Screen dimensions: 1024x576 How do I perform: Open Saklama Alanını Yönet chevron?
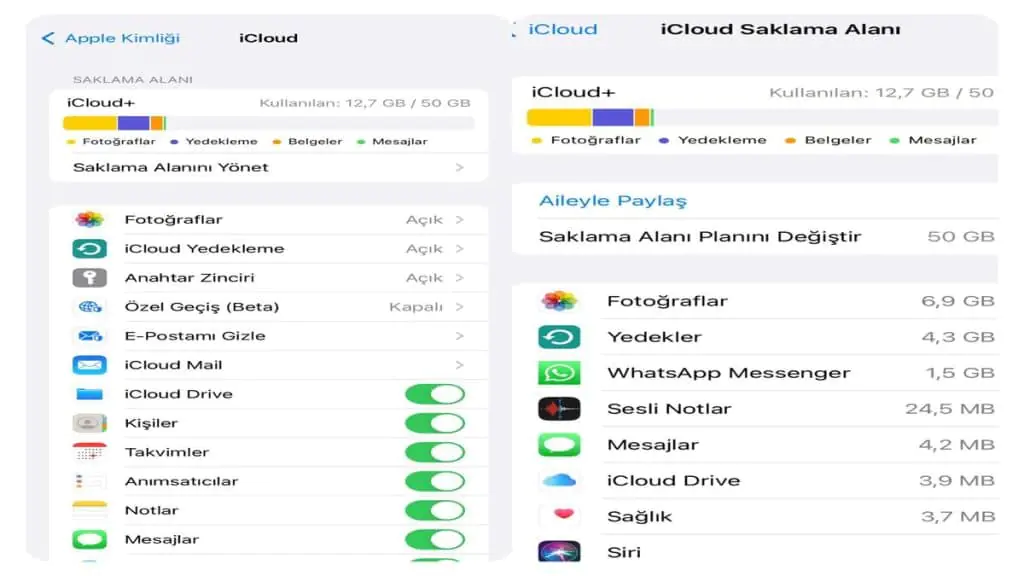coord(459,168)
